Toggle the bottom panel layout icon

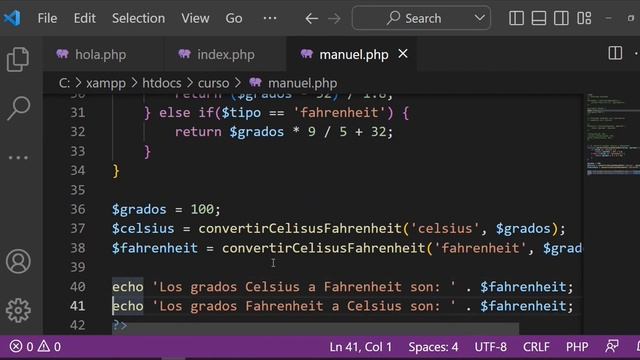pos(539,18)
